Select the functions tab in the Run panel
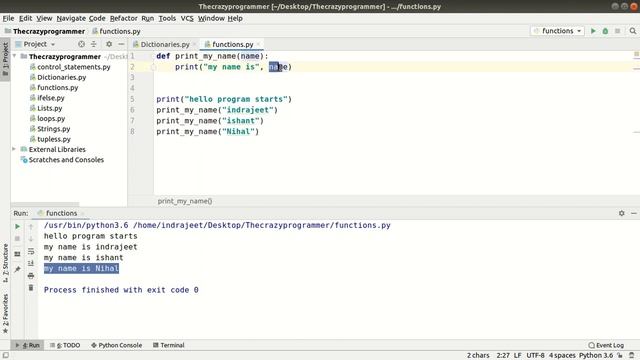The image size is (640, 360). (x=61, y=213)
